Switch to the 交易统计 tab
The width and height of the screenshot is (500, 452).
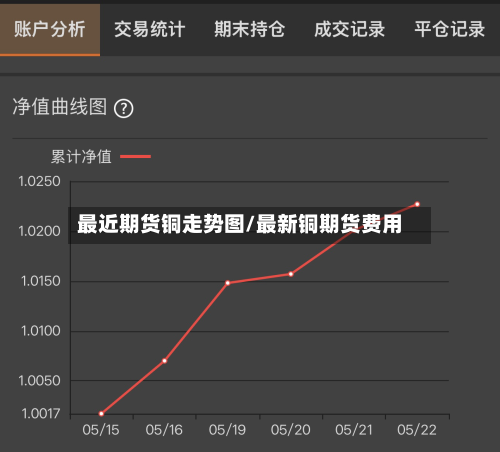point(150,29)
